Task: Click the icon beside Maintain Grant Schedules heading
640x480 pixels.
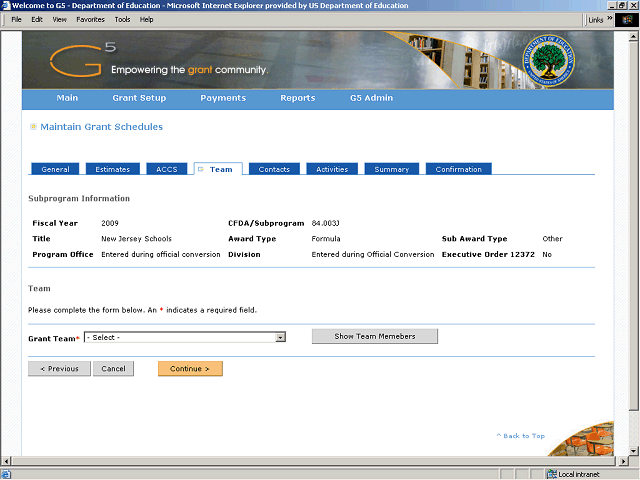Action: tap(33, 127)
